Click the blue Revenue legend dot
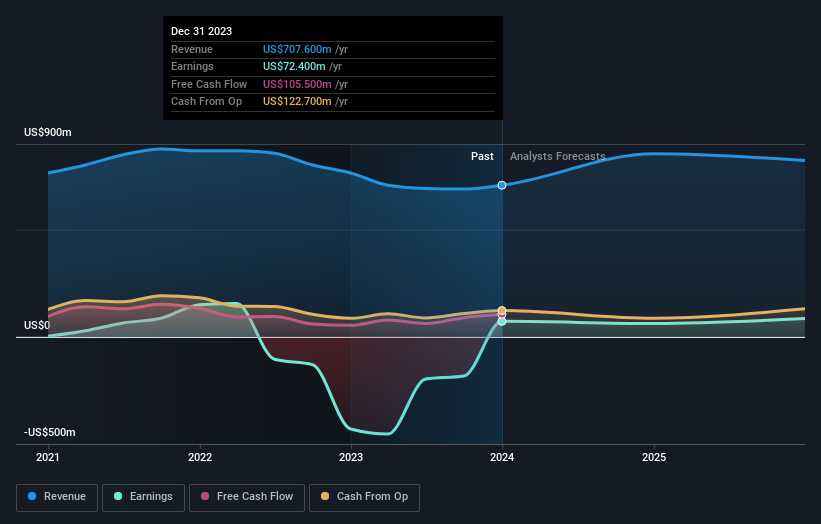The height and width of the screenshot is (524, 821). [x=32, y=496]
